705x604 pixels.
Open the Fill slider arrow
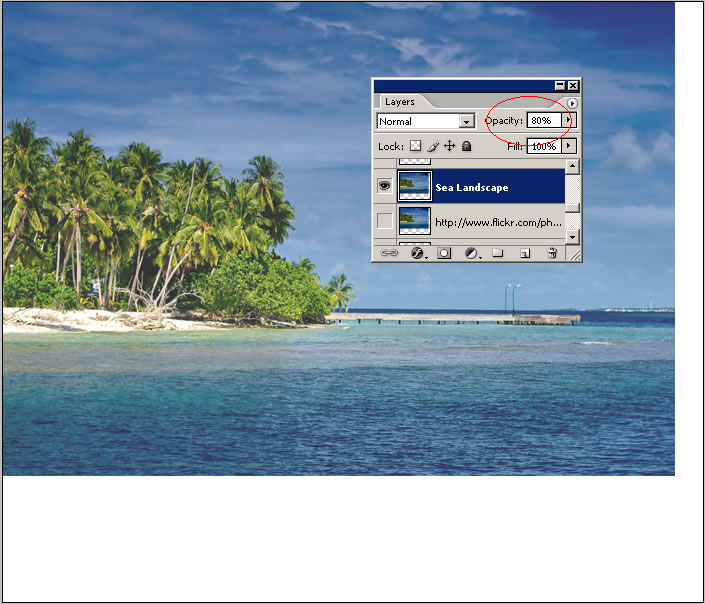coord(570,146)
